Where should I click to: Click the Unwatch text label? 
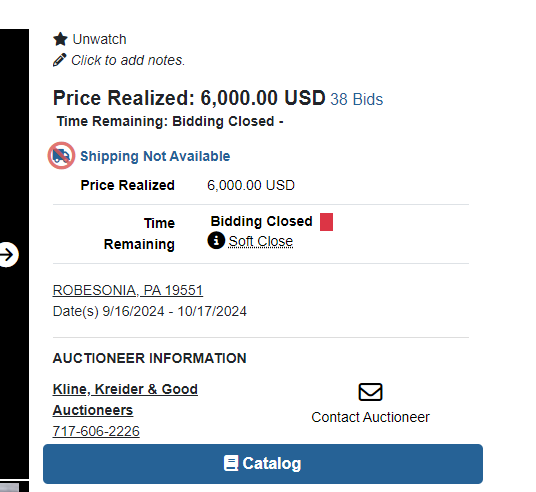99,39
